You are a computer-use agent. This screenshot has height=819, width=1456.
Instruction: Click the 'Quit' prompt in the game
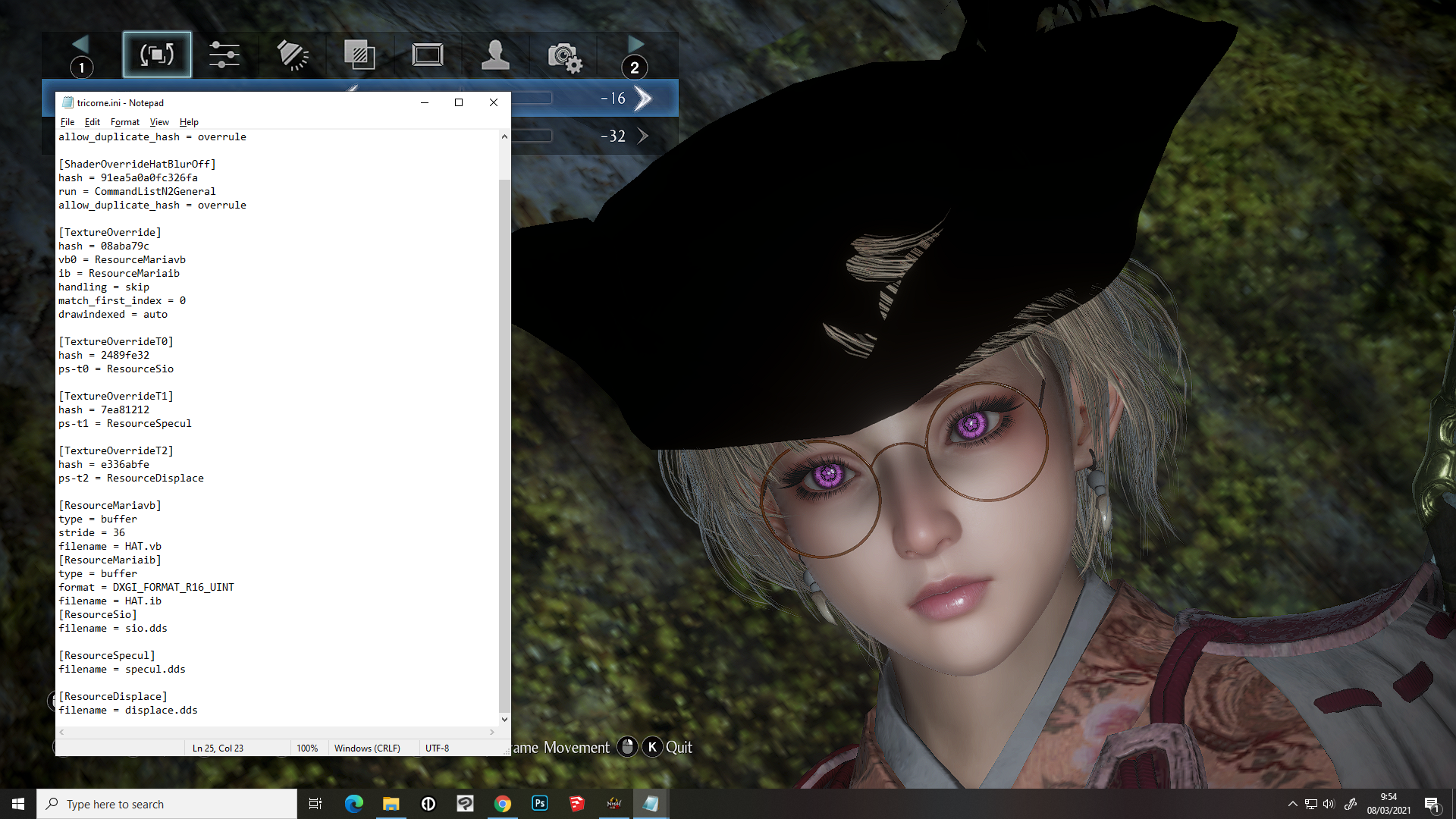coord(679,748)
